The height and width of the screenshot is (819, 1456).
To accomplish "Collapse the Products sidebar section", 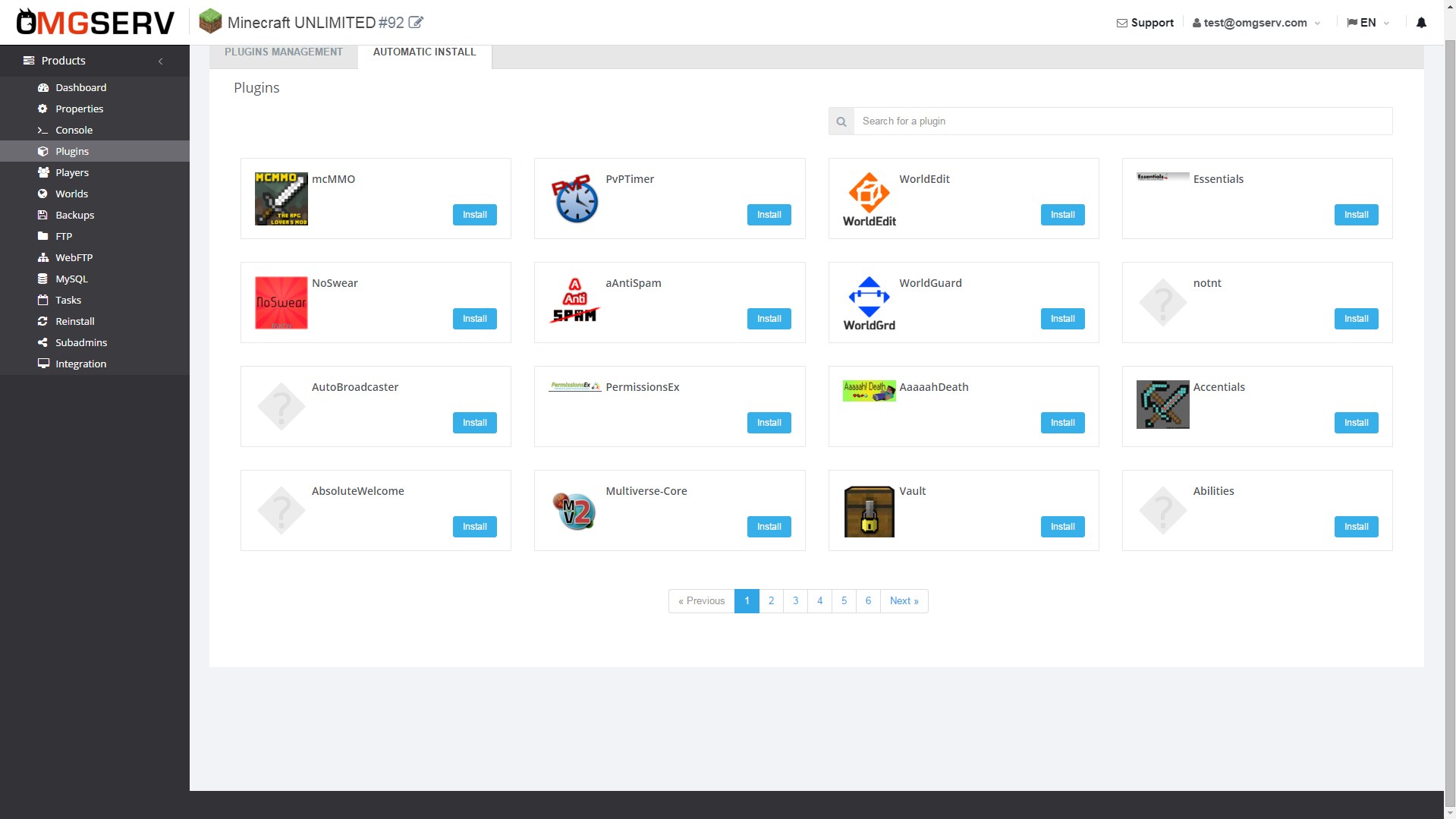I will click(160, 61).
